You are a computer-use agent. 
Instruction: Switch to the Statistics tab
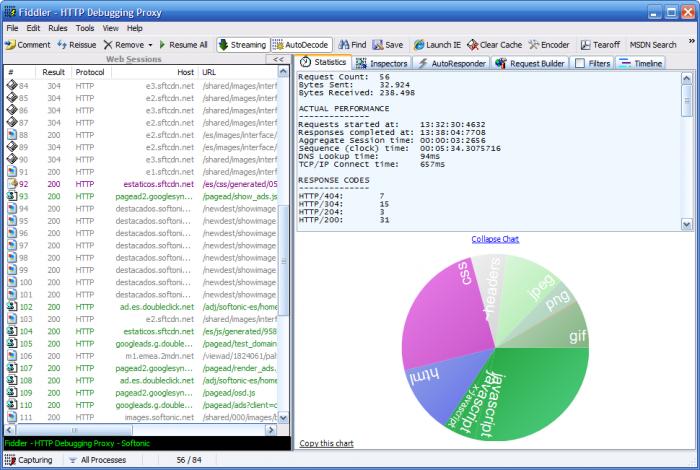323,62
